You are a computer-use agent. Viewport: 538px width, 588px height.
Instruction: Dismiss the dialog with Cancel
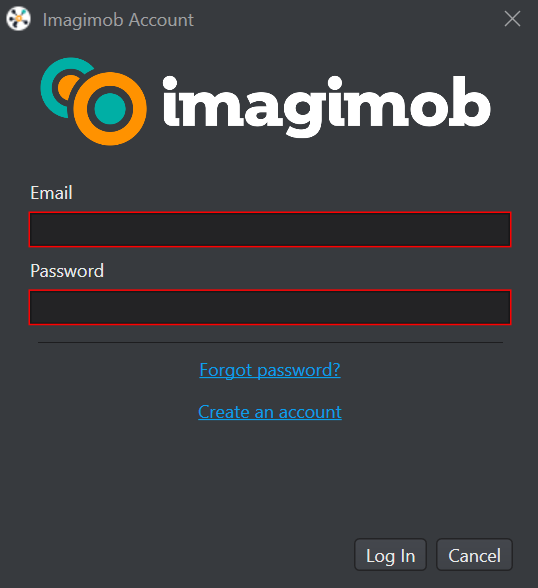[474, 555]
